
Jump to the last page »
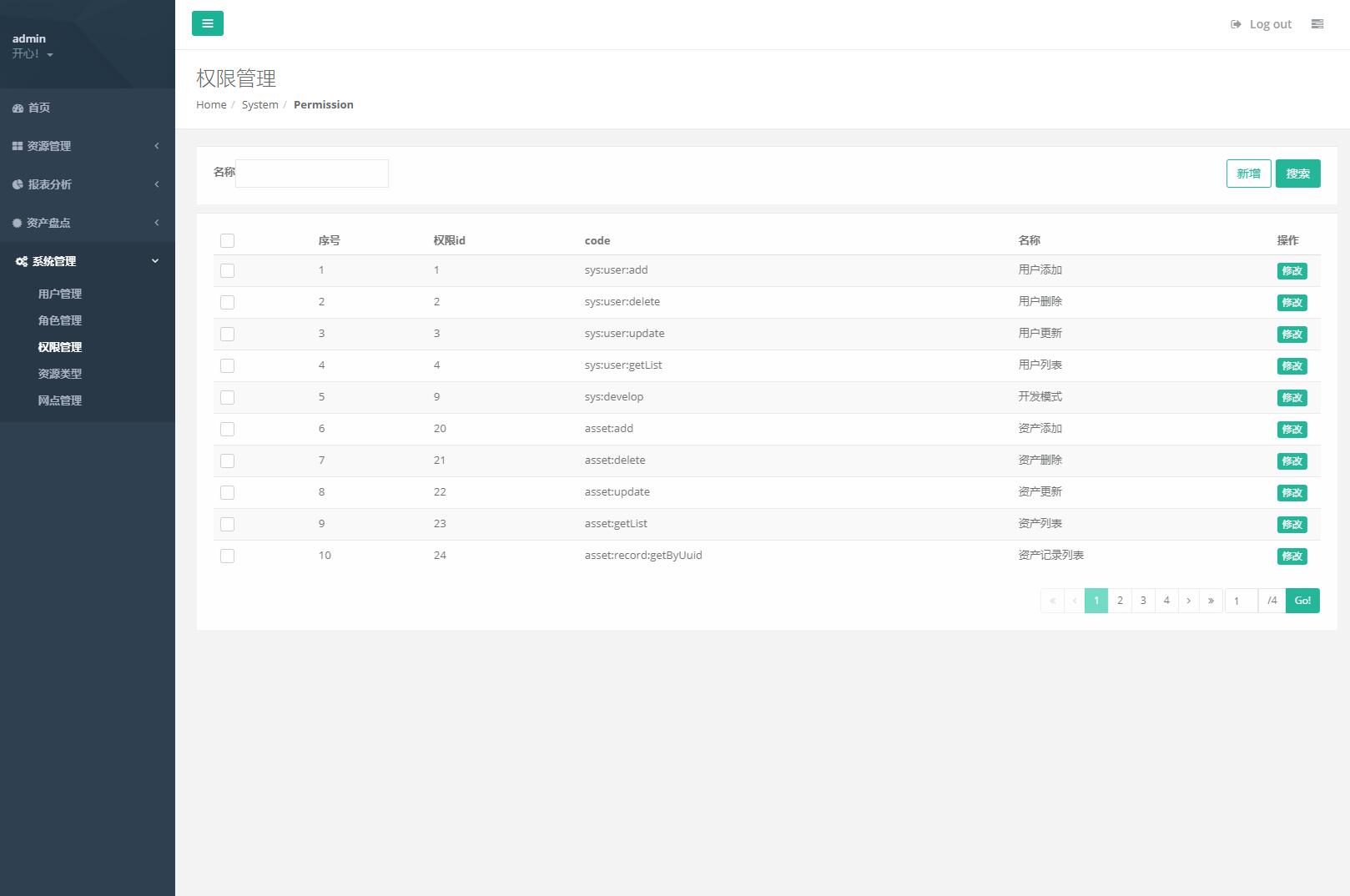1211,601
